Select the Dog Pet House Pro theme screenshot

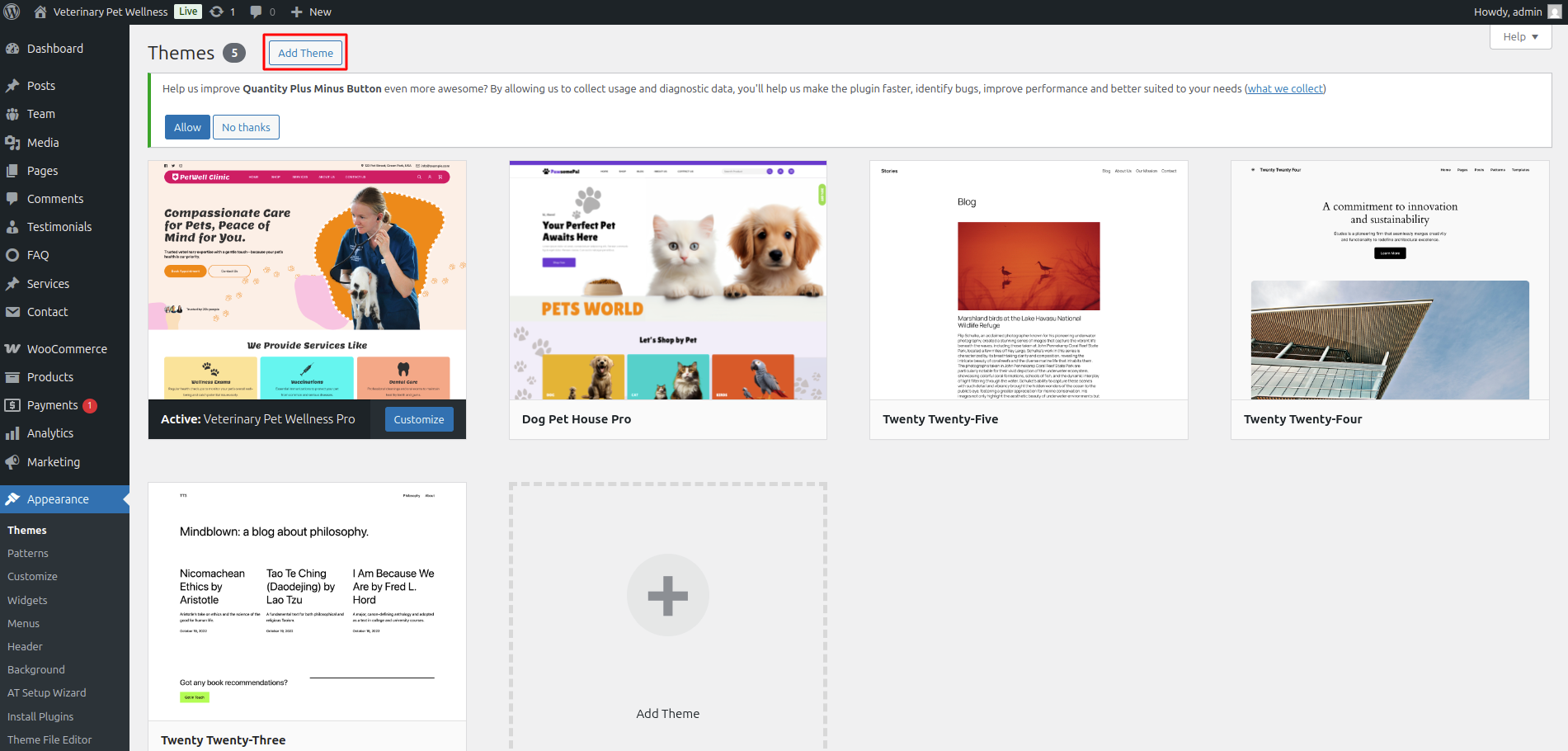tap(668, 281)
